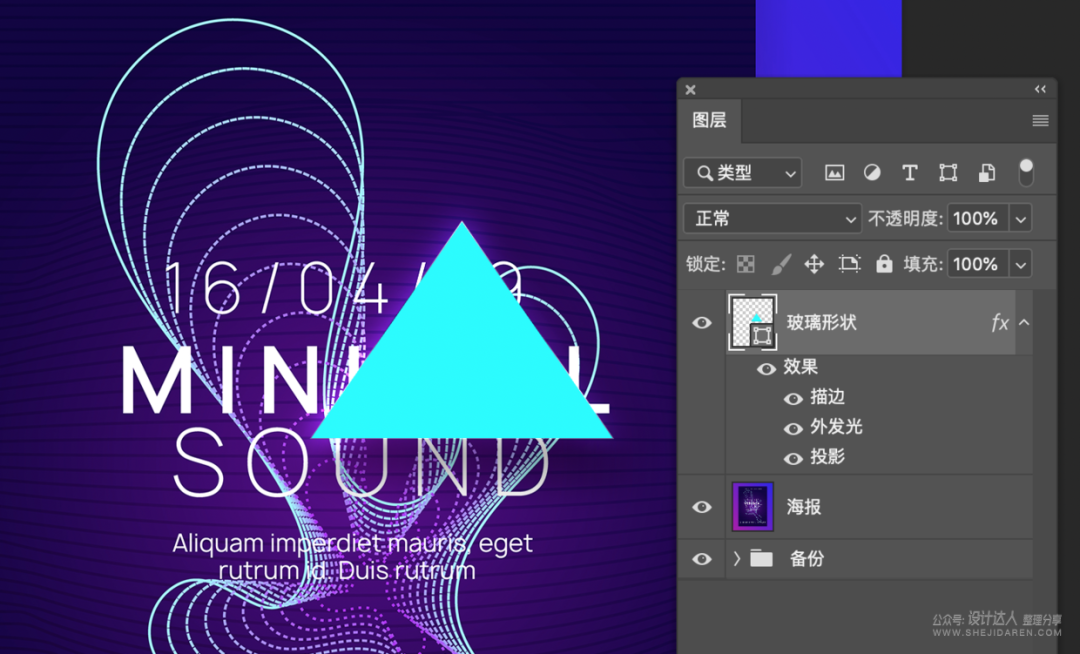This screenshot has height=654, width=1080.
Task: Expand the 备份 group folder
Action: click(737, 558)
